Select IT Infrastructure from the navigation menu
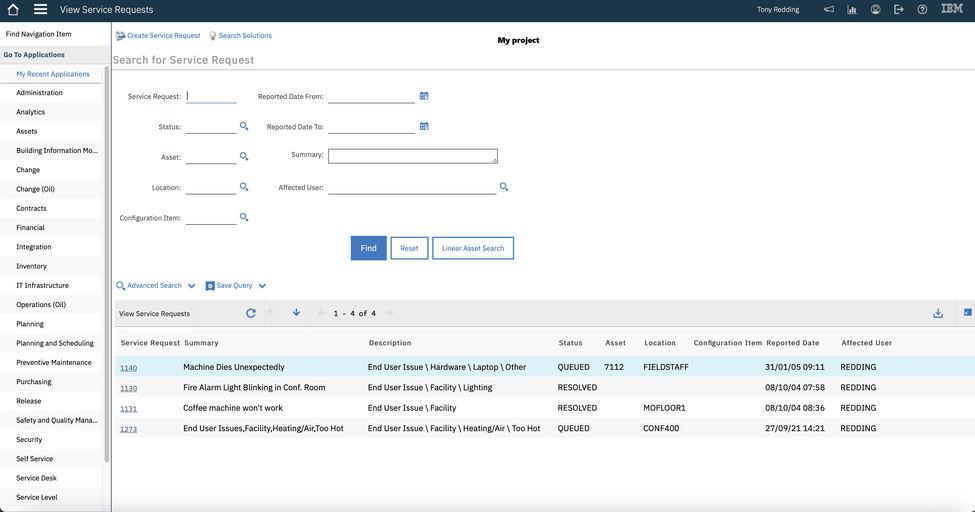 (42, 285)
